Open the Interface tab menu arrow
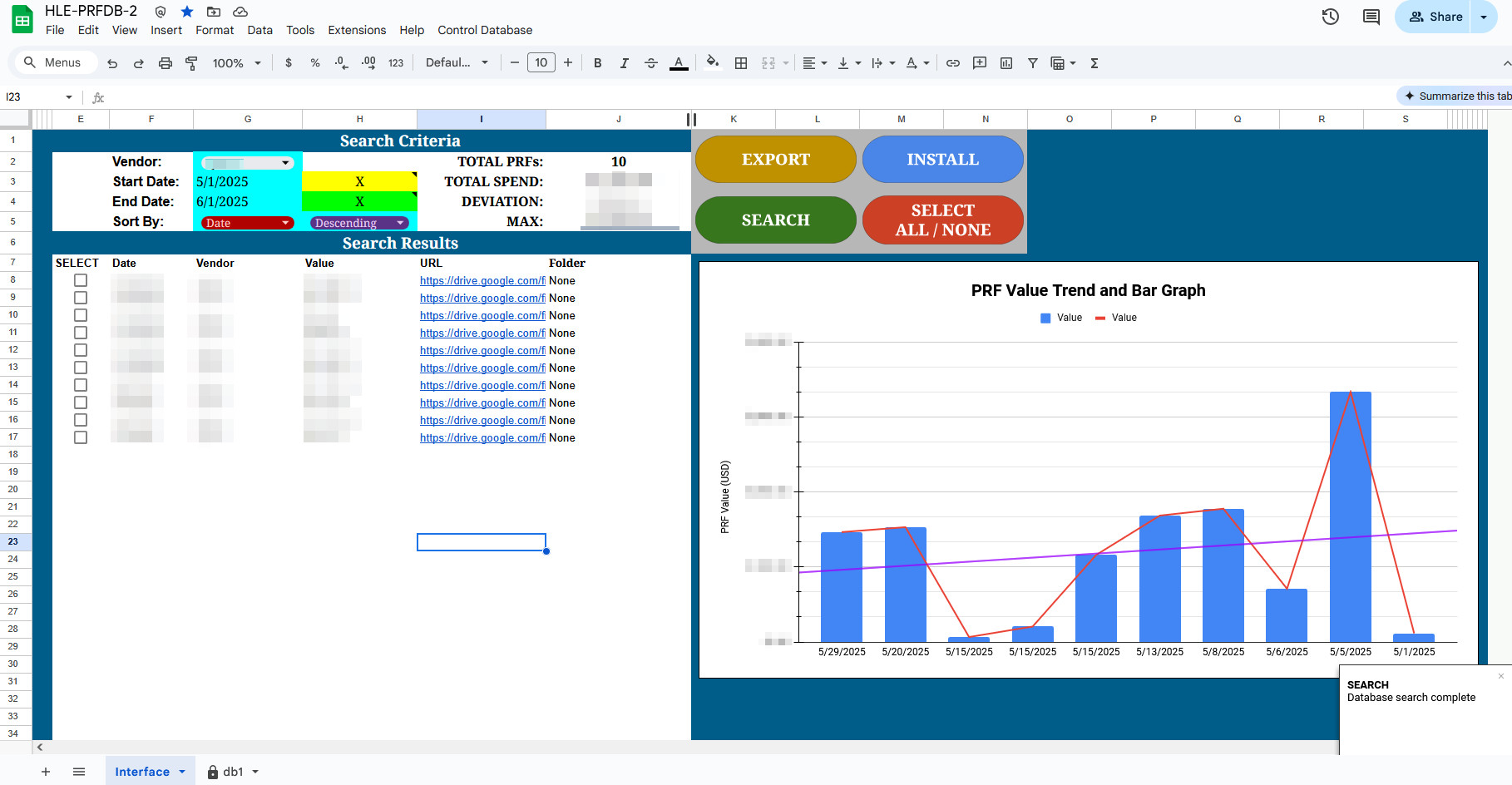 182,772
